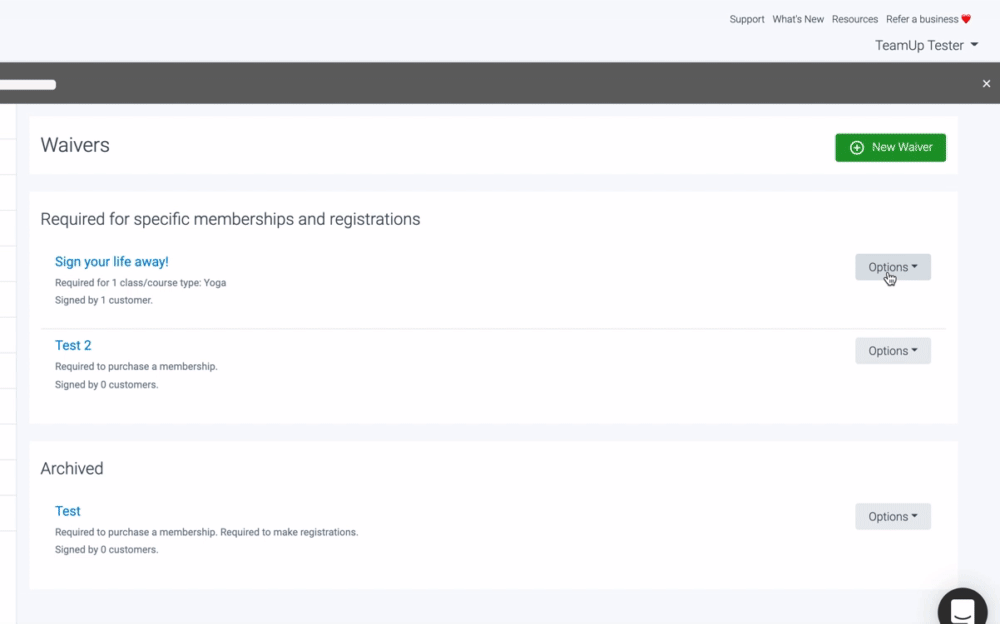Dismiss the dark banner with the X

(986, 84)
